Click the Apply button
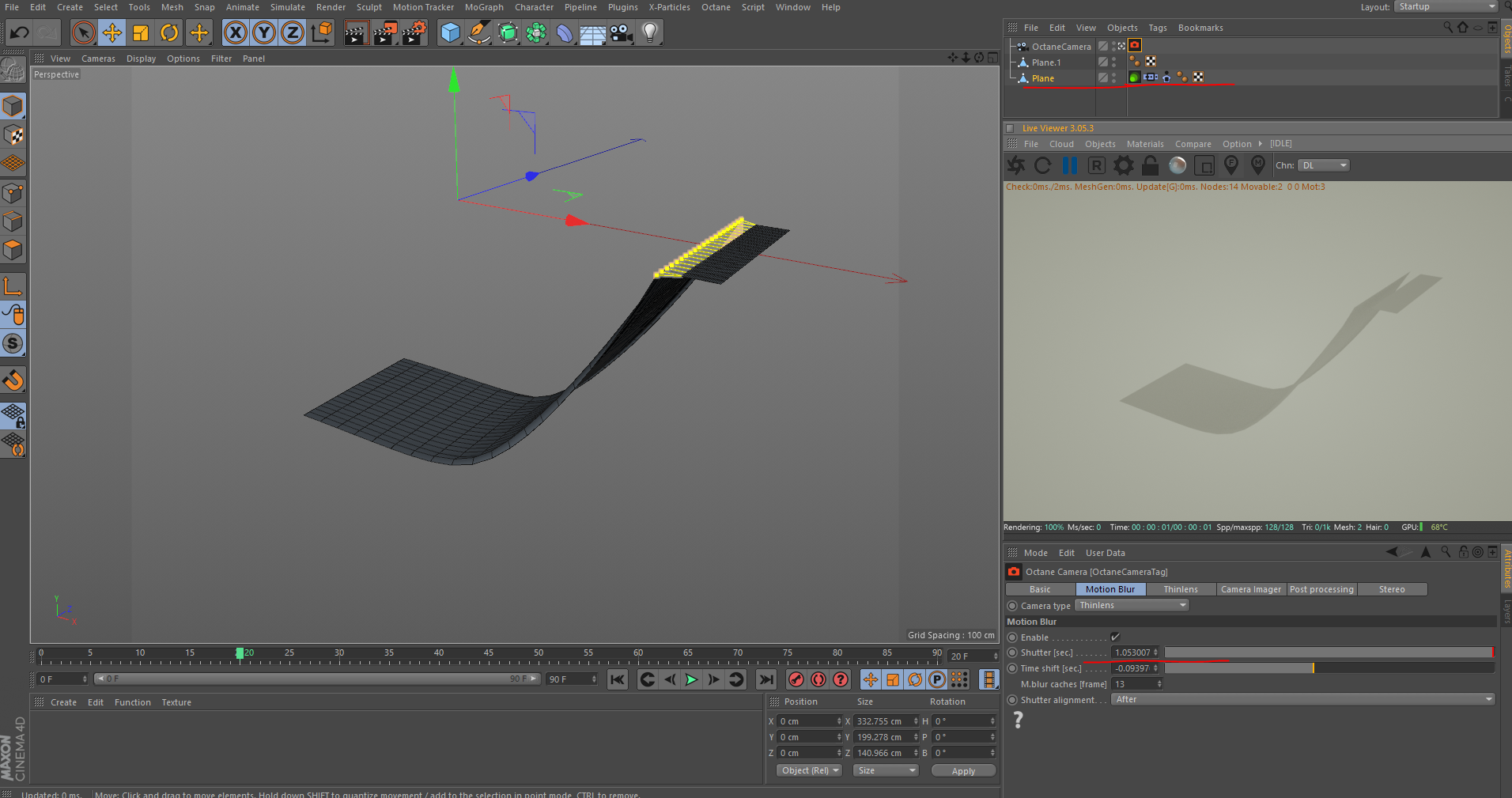Screen dimensions: 1512x798 [x=962, y=771]
